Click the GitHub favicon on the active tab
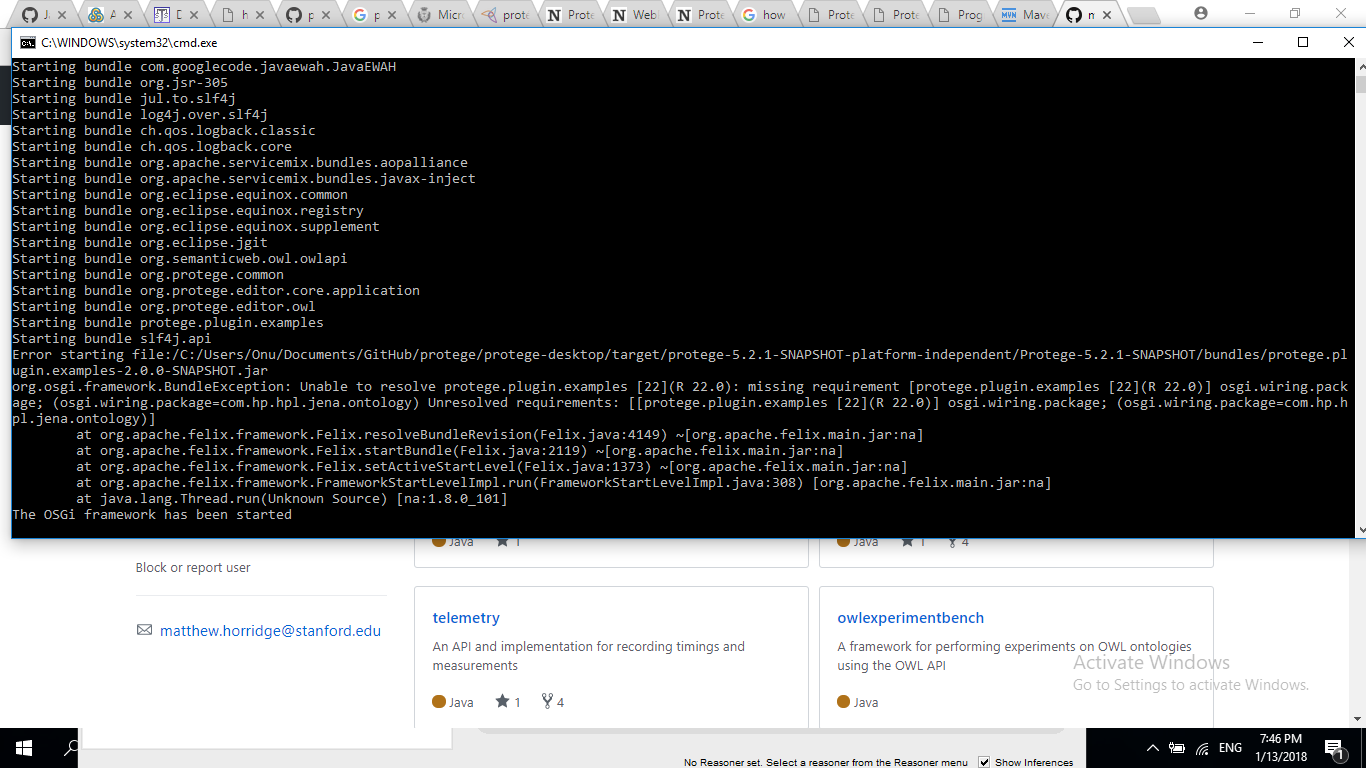This screenshot has width=1366, height=768. tap(1075, 14)
